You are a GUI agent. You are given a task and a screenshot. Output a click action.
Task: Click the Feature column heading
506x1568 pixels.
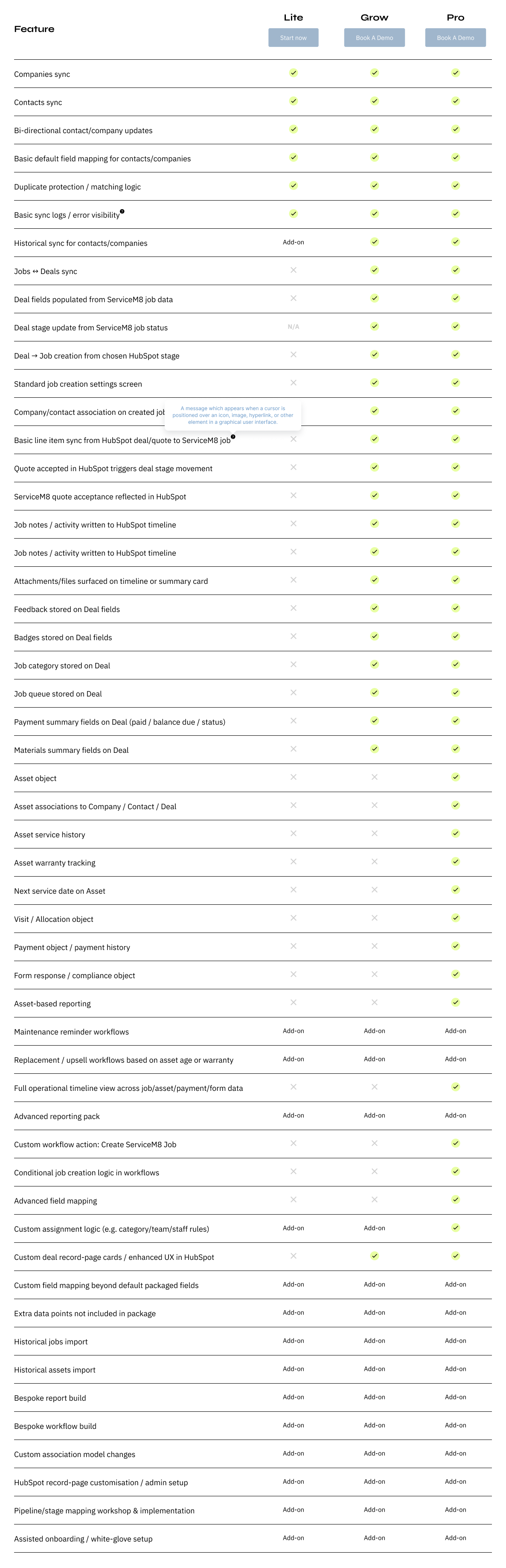[34, 28]
